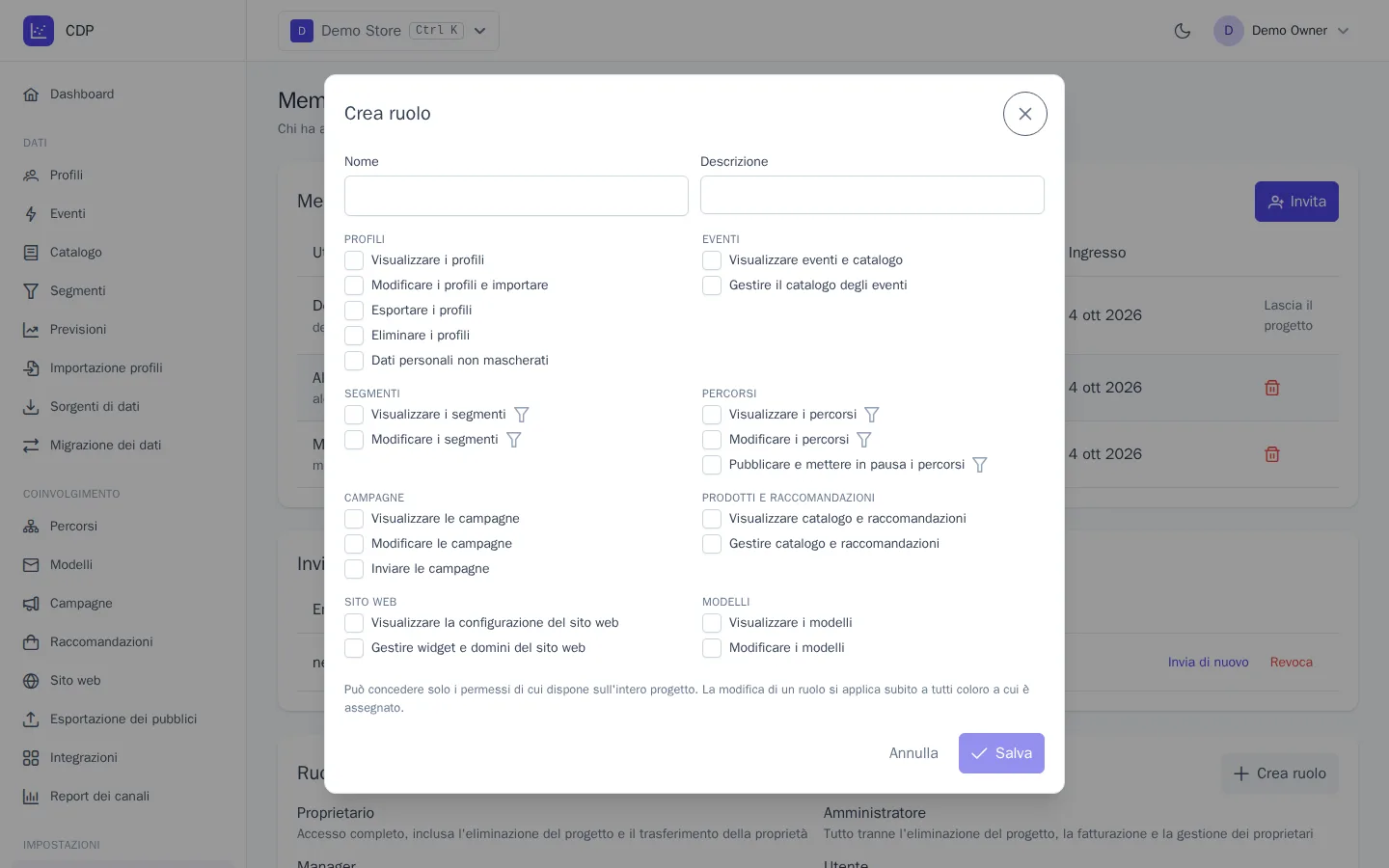Expand the Demo Owner account menu
Screen dimensions: 1389x868
[1283, 31]
